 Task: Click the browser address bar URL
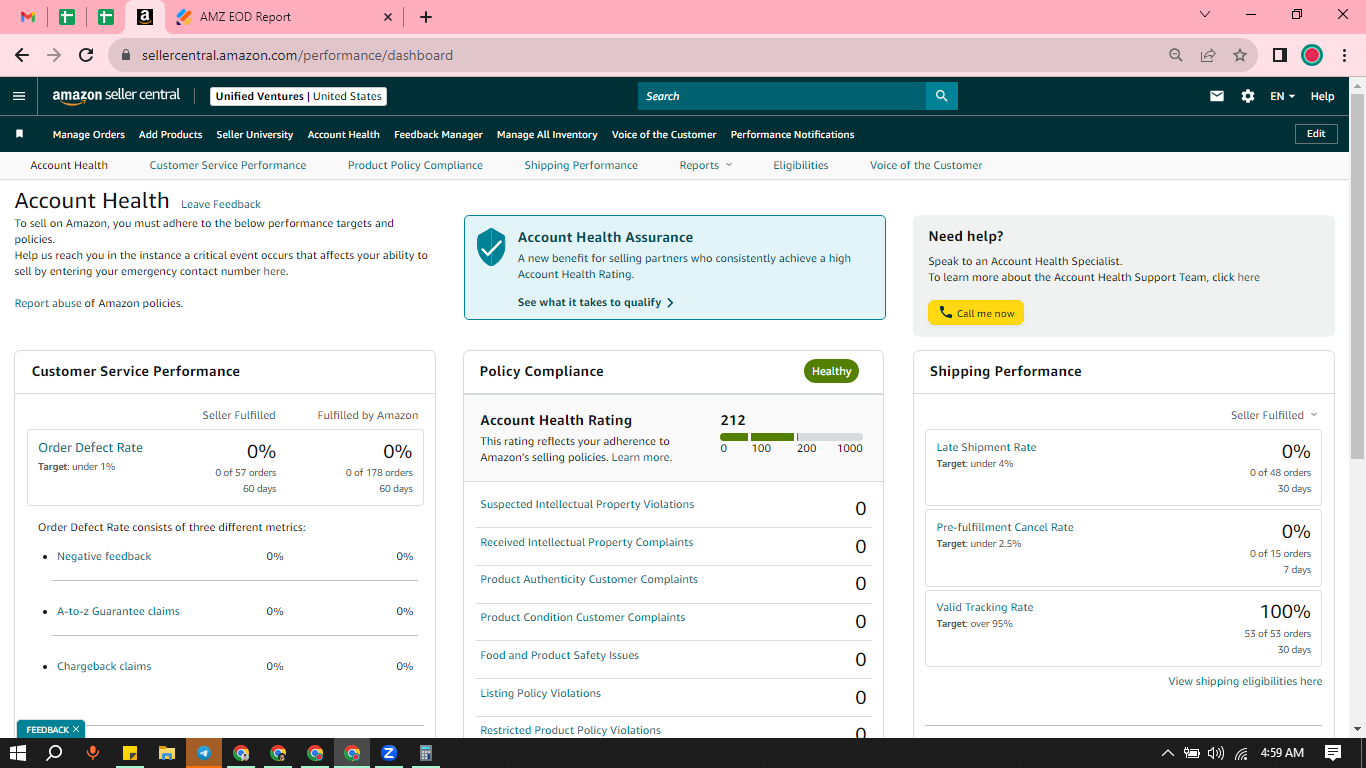(297, 55)
